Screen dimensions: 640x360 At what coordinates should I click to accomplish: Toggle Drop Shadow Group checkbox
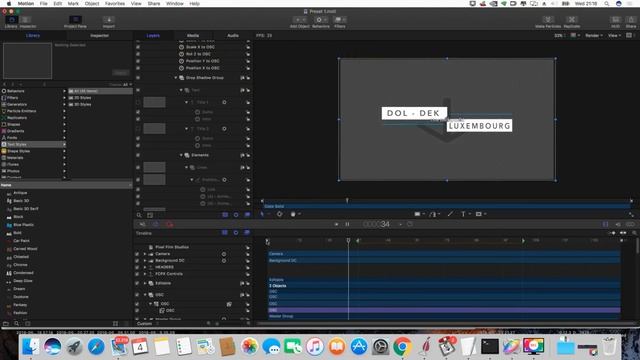tap(138, 78)
